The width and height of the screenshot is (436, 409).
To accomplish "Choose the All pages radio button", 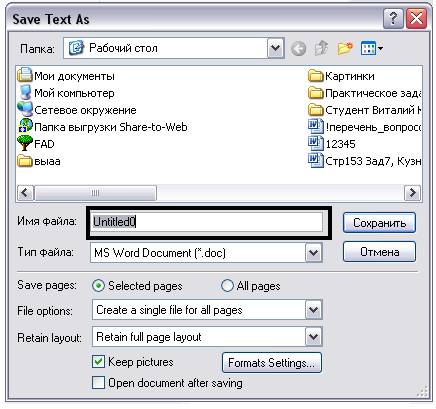I will click(227, 286).
